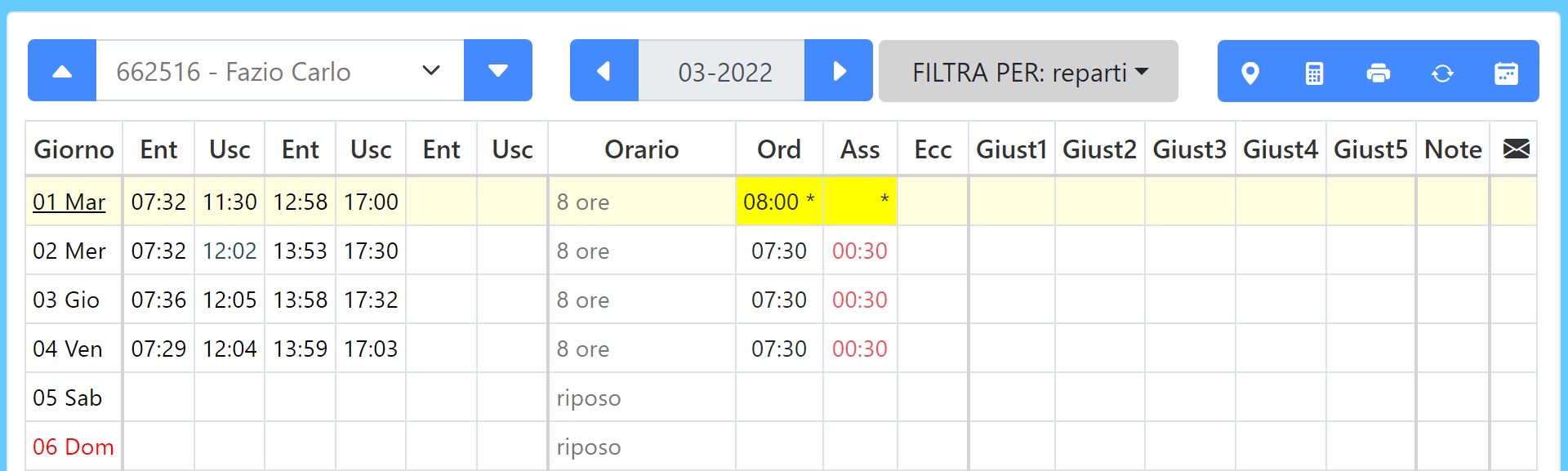Go to previous month with left arrow
Image resolution: width=1568 pixels, height=471 pixels.
click(x=604, y=71)
